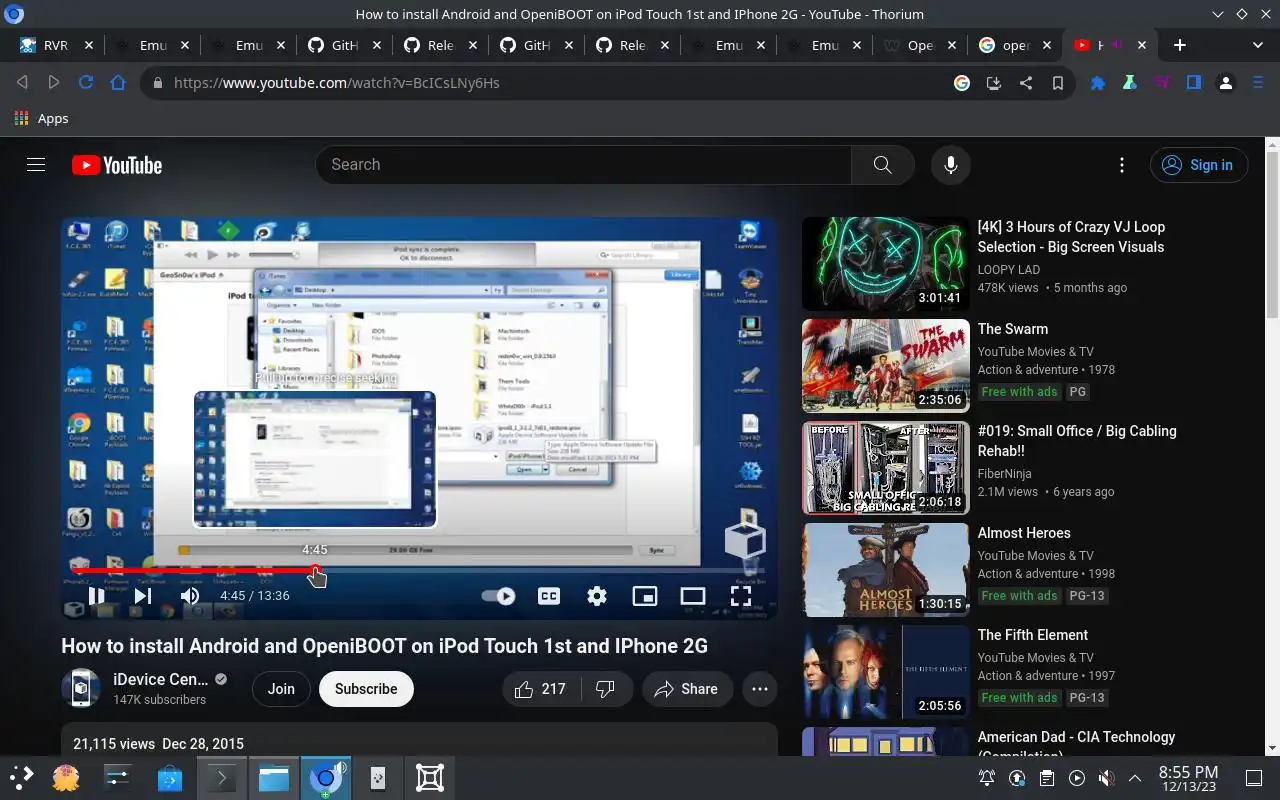1280x800 pixels.
Task: Open the YouTube guide hamburger menu
Action: [x=36, y=165]
